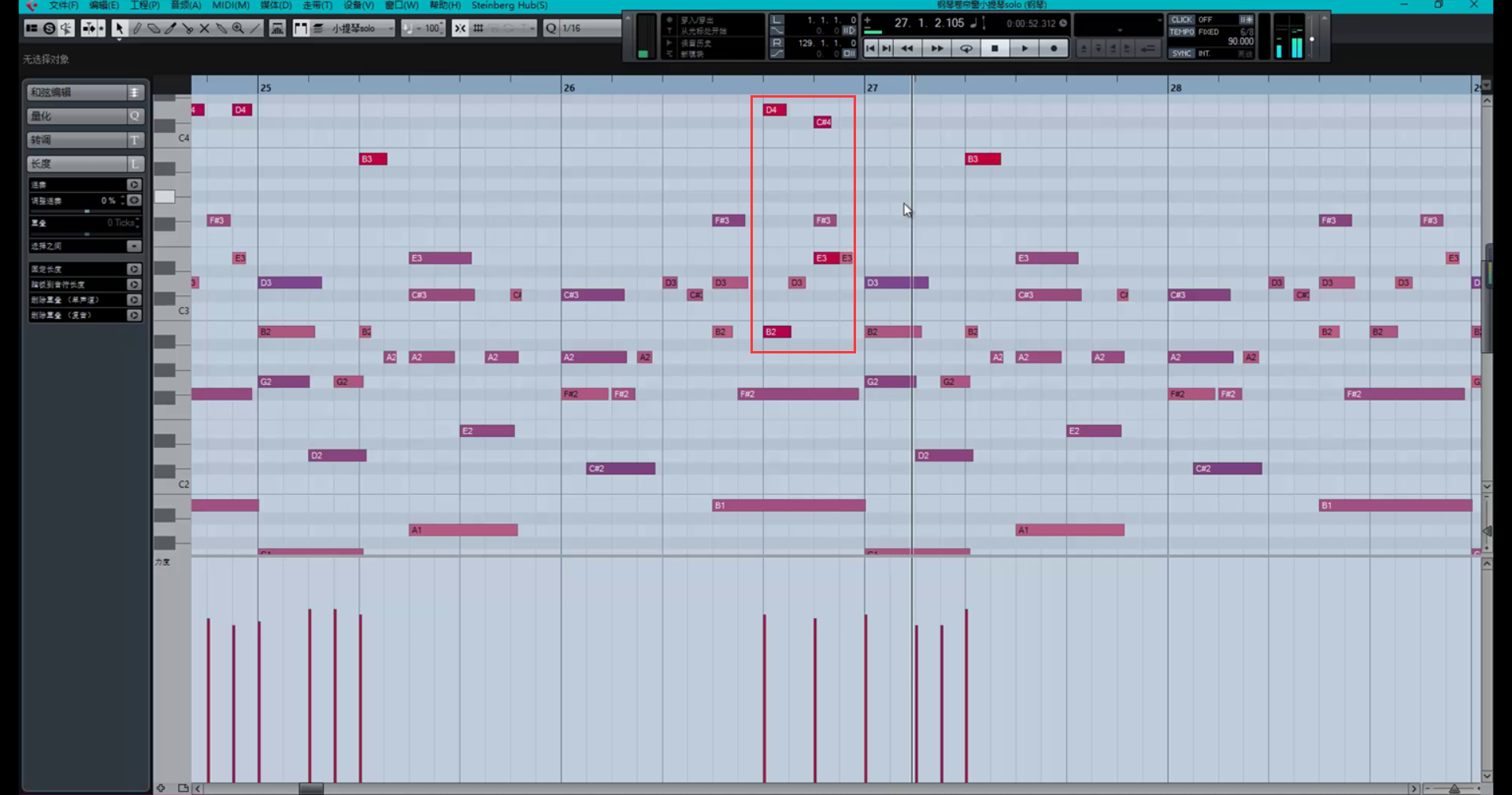Apply the 连奏 legato button
This screenshot has height=795, width=1512.
(x=134, y=185)
